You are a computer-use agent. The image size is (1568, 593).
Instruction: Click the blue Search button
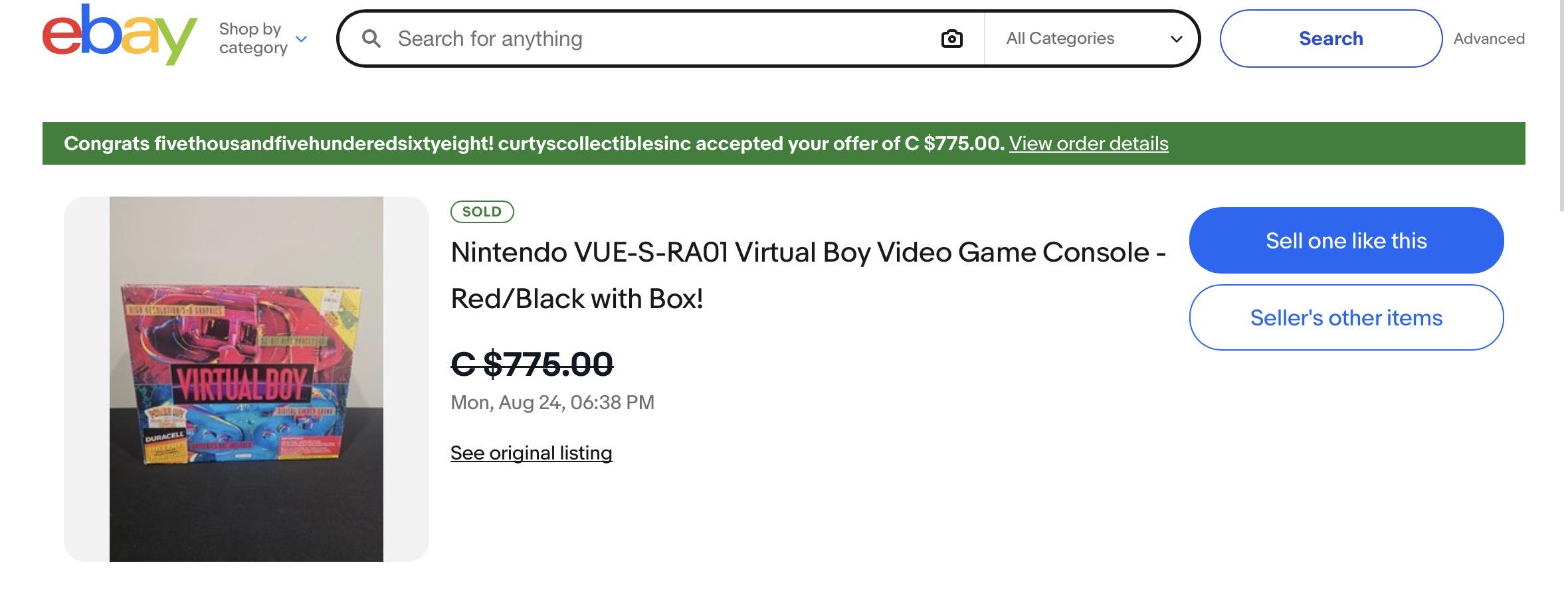[1331, 39]
